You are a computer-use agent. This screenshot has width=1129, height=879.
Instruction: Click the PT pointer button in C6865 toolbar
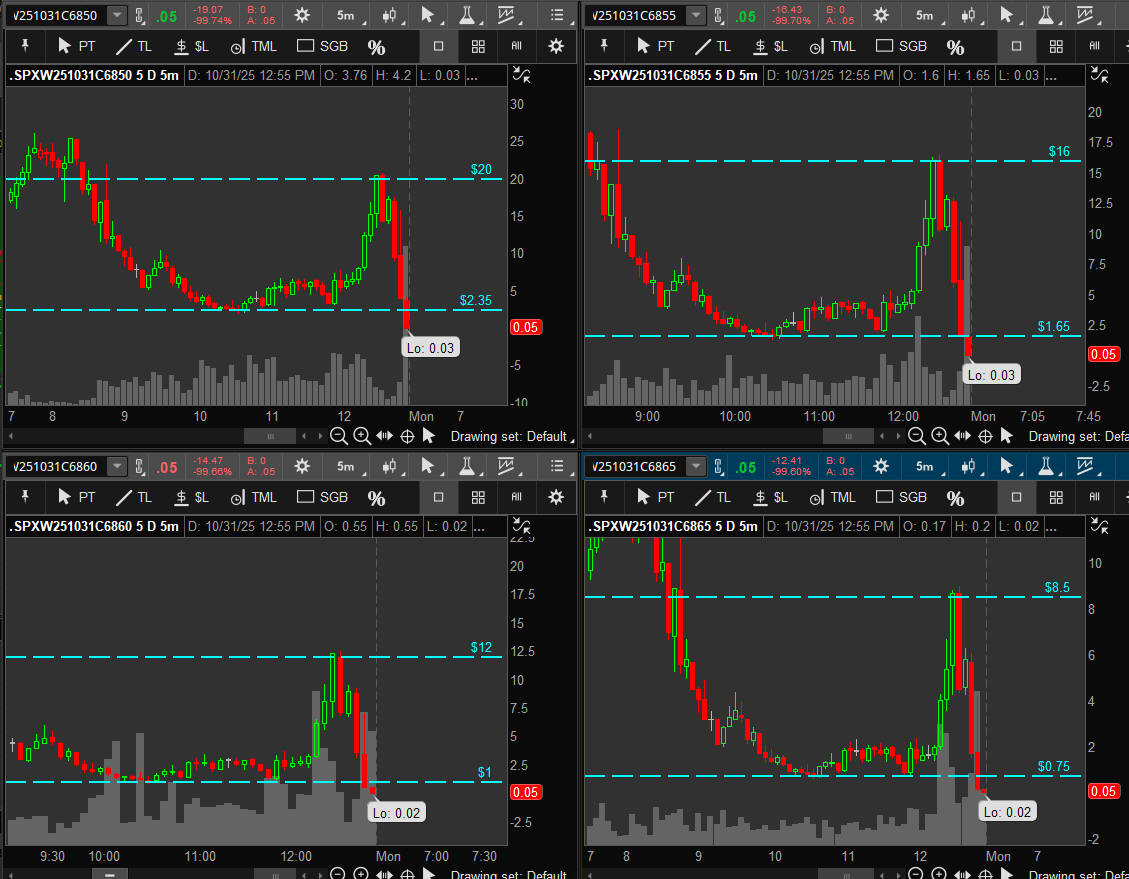pyautogui.click(x=654, y=497)
